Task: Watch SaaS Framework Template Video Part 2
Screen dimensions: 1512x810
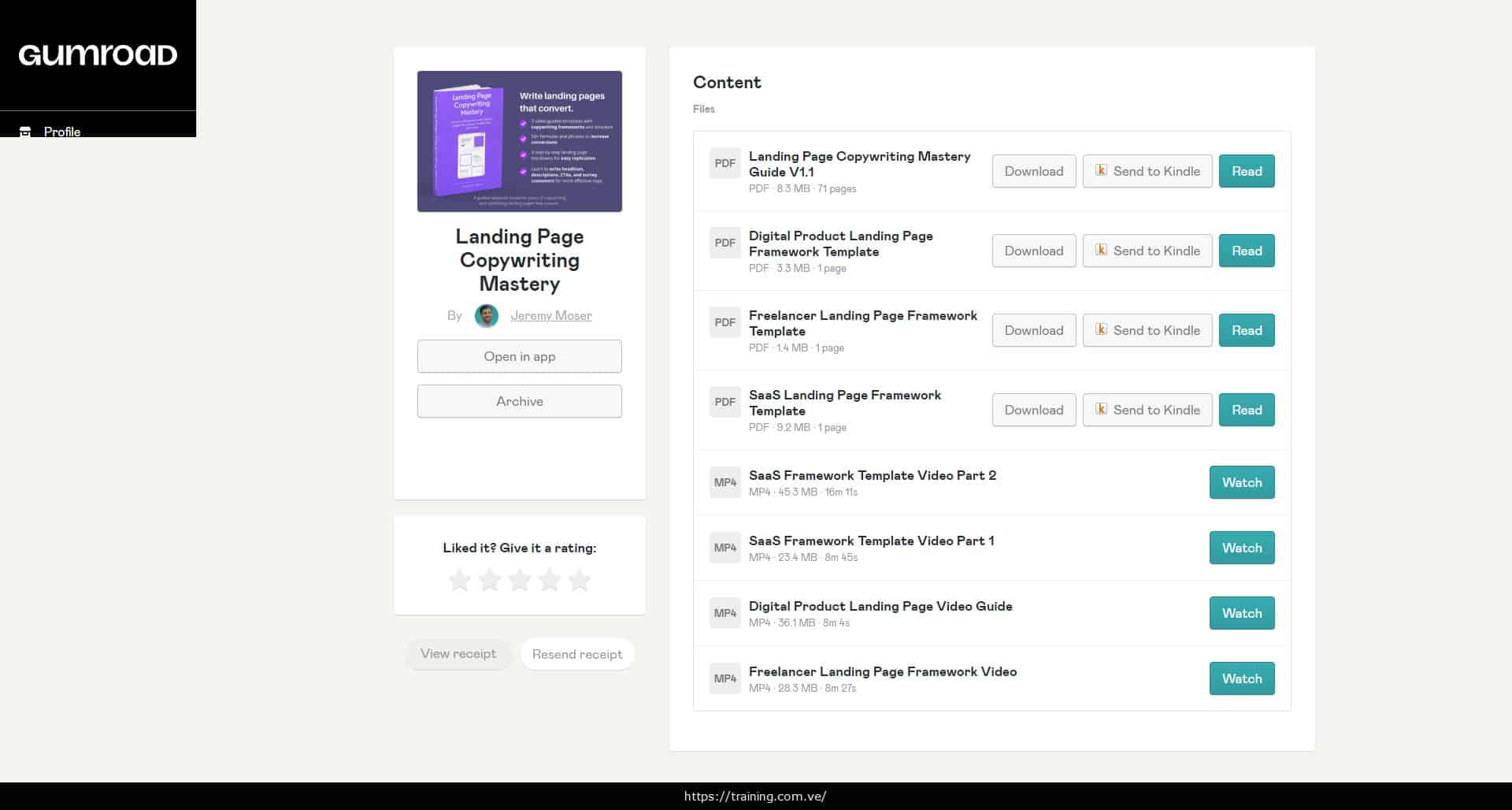Action: (1242, 482)
